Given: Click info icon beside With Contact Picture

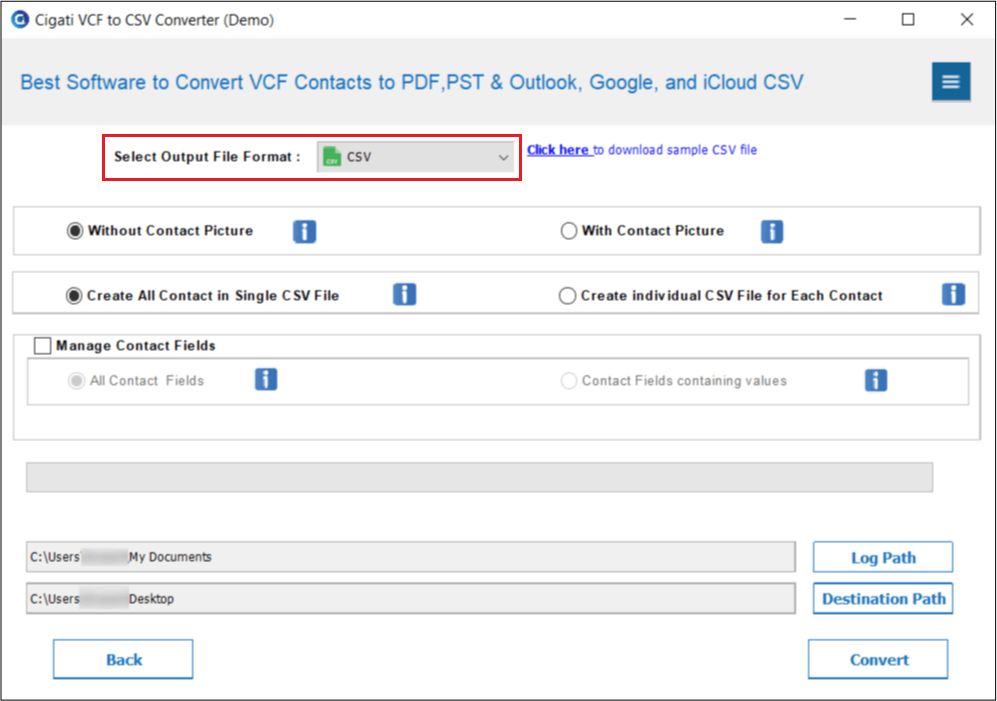Looking at the screenshot, I should 772,232.
